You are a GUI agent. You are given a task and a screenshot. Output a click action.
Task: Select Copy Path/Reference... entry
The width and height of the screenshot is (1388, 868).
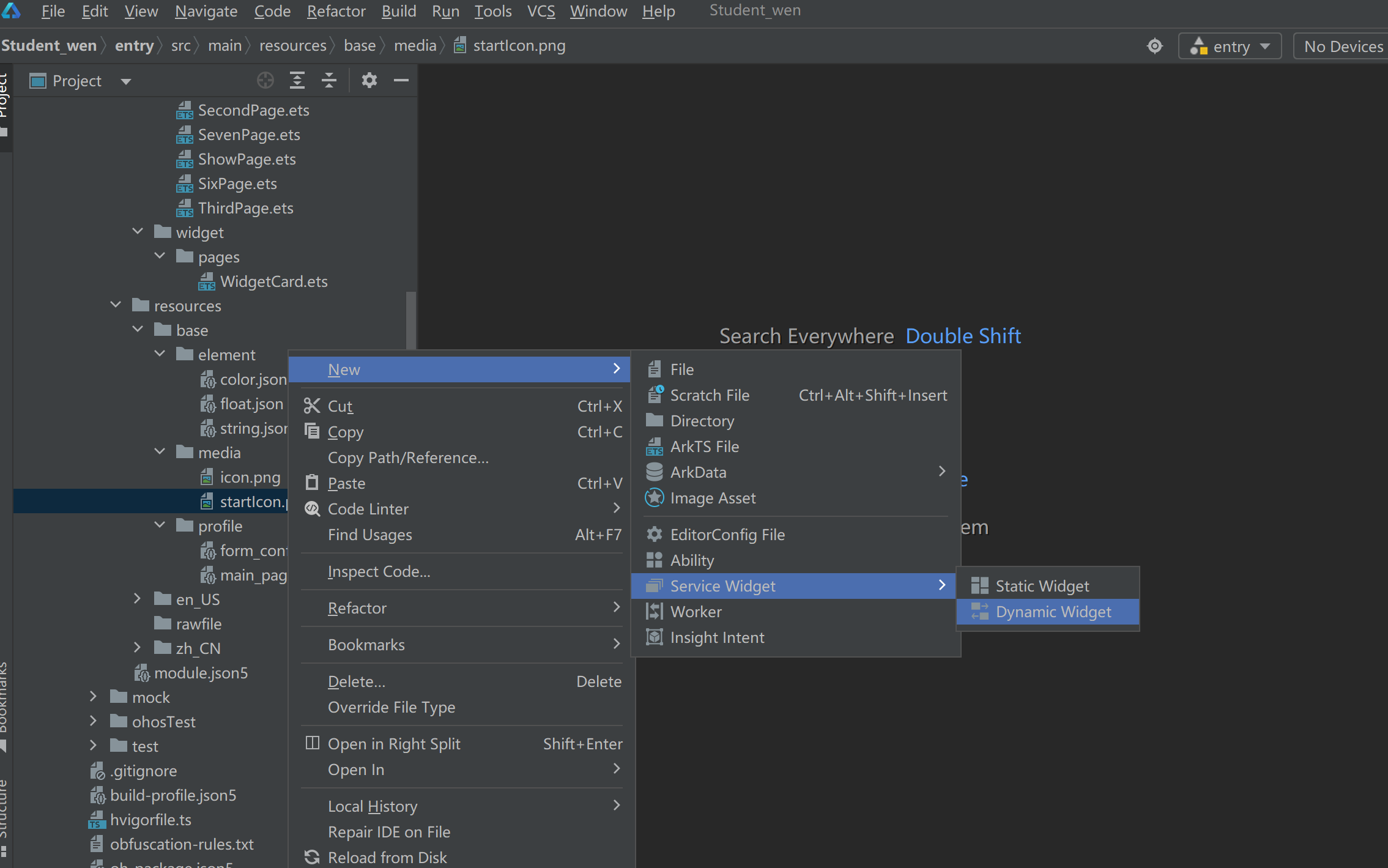[x=462, y=458]
